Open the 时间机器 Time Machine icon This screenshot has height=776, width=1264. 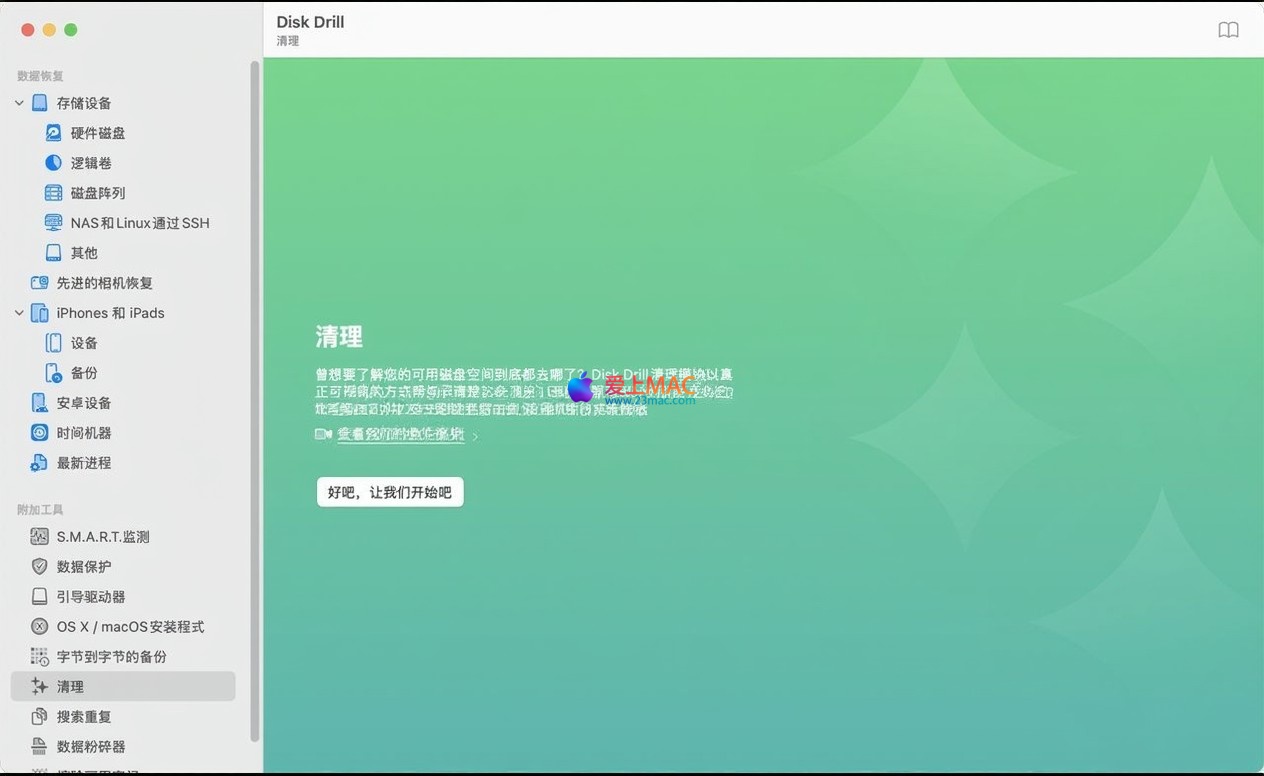click(39, 433)
